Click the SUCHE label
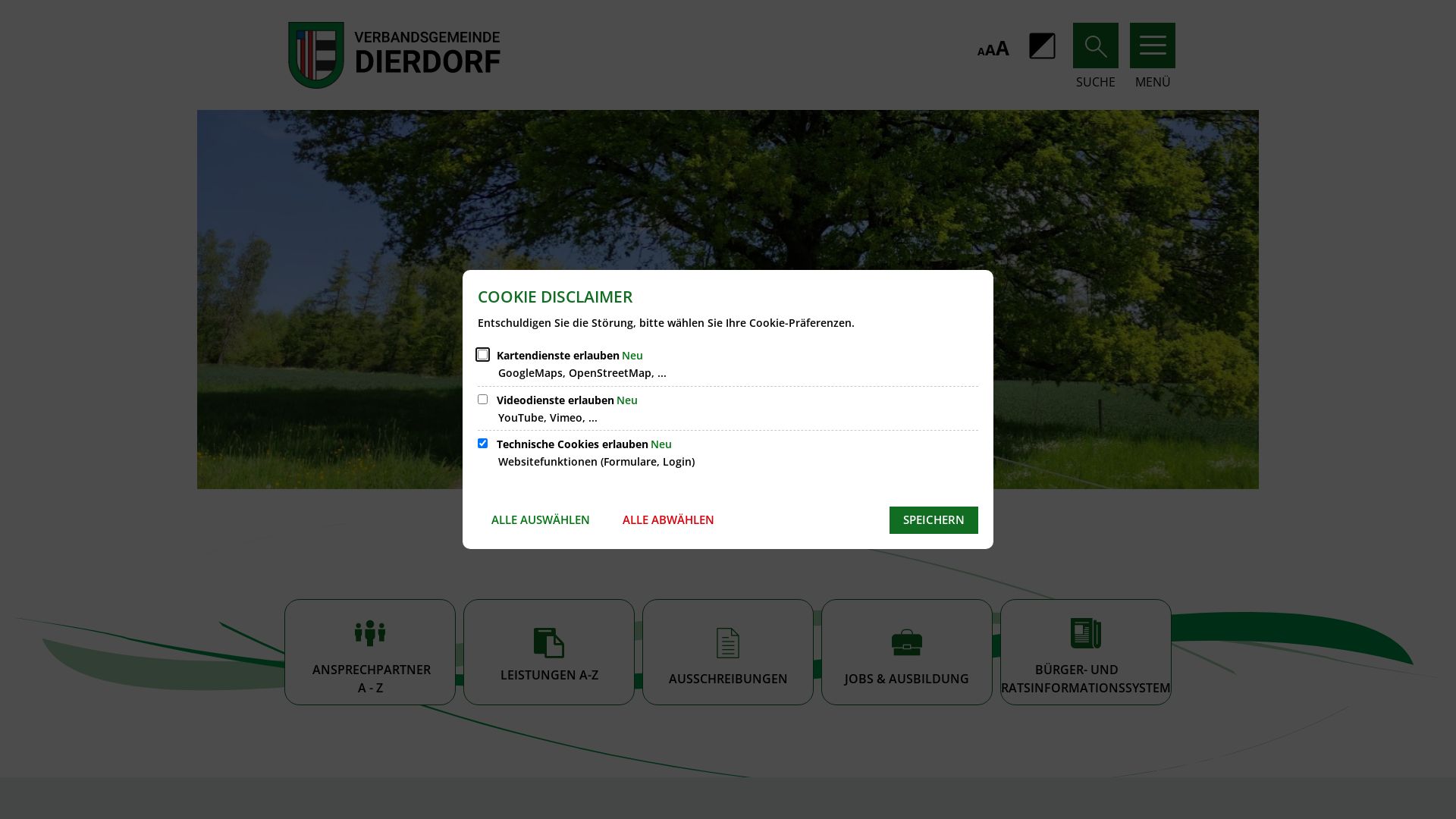The image size is (1456, 819). pyautogui.click(x=1095, y=82)
